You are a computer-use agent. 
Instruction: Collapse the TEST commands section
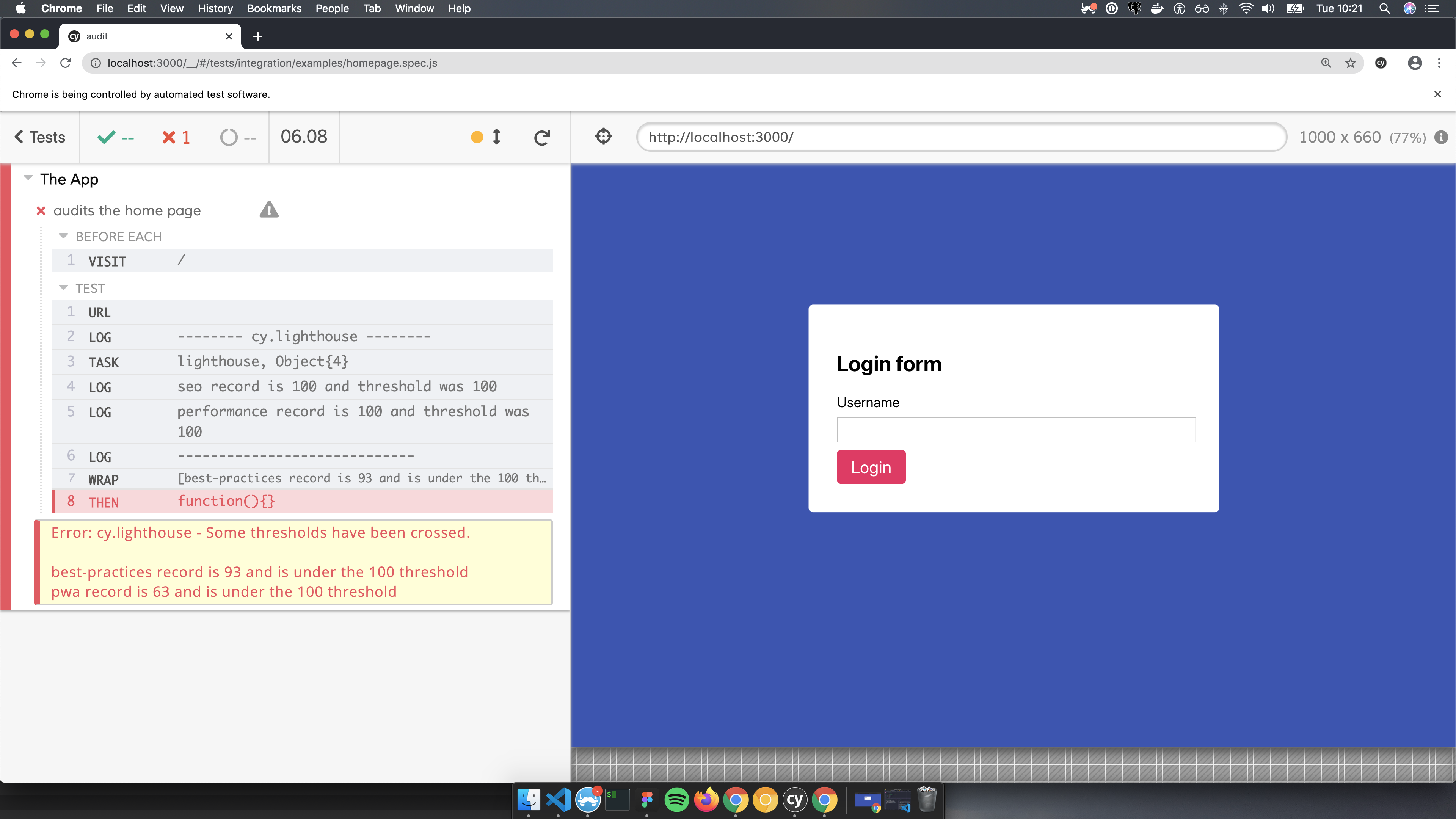(63, 288)
